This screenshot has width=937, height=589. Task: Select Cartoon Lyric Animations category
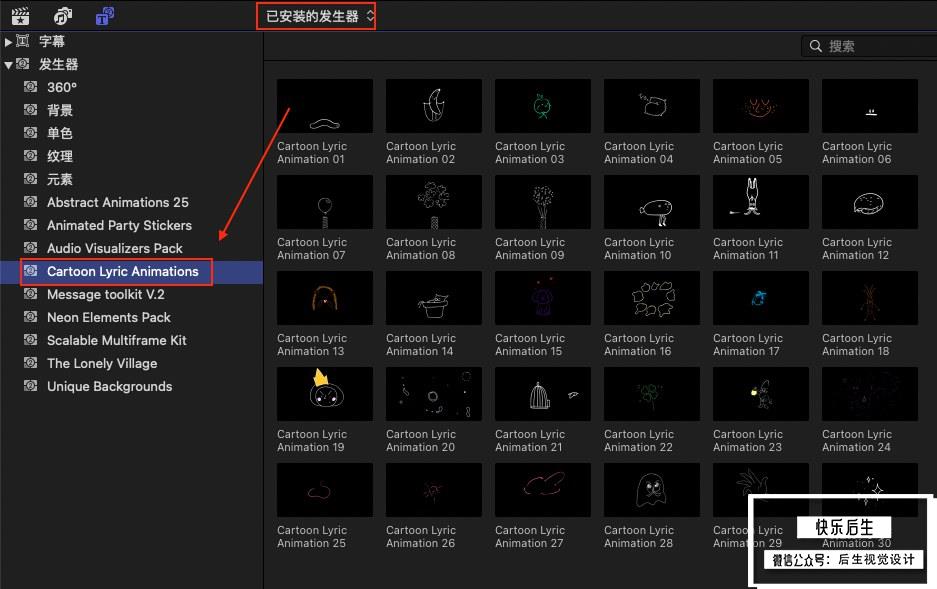[123, 271]
